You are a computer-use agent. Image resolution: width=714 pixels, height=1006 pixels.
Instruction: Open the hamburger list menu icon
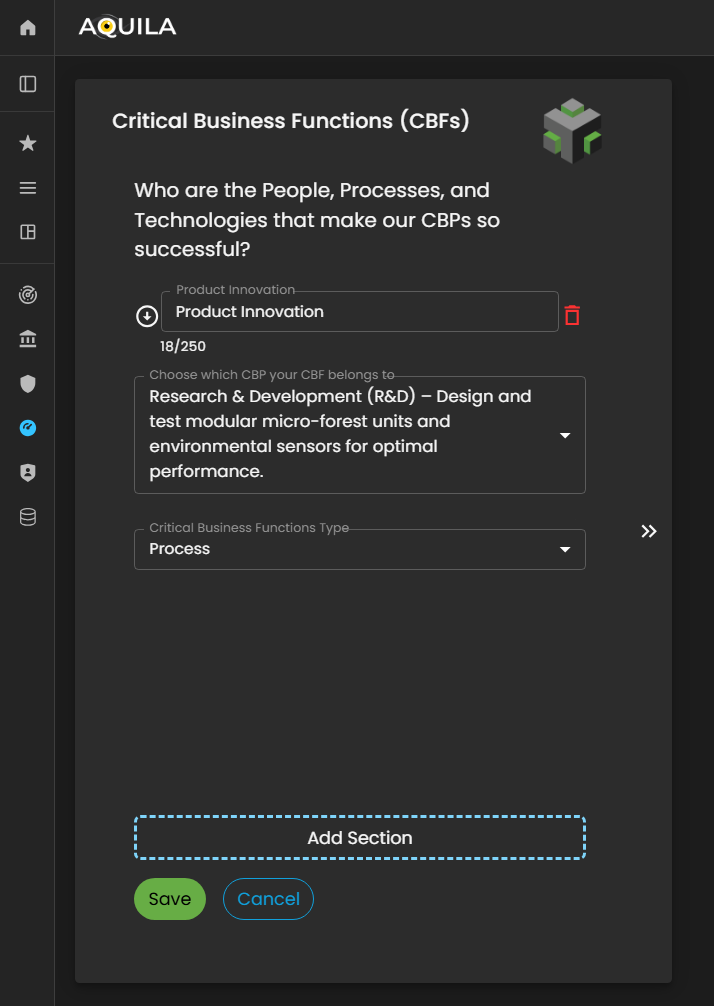click(28, 188)
